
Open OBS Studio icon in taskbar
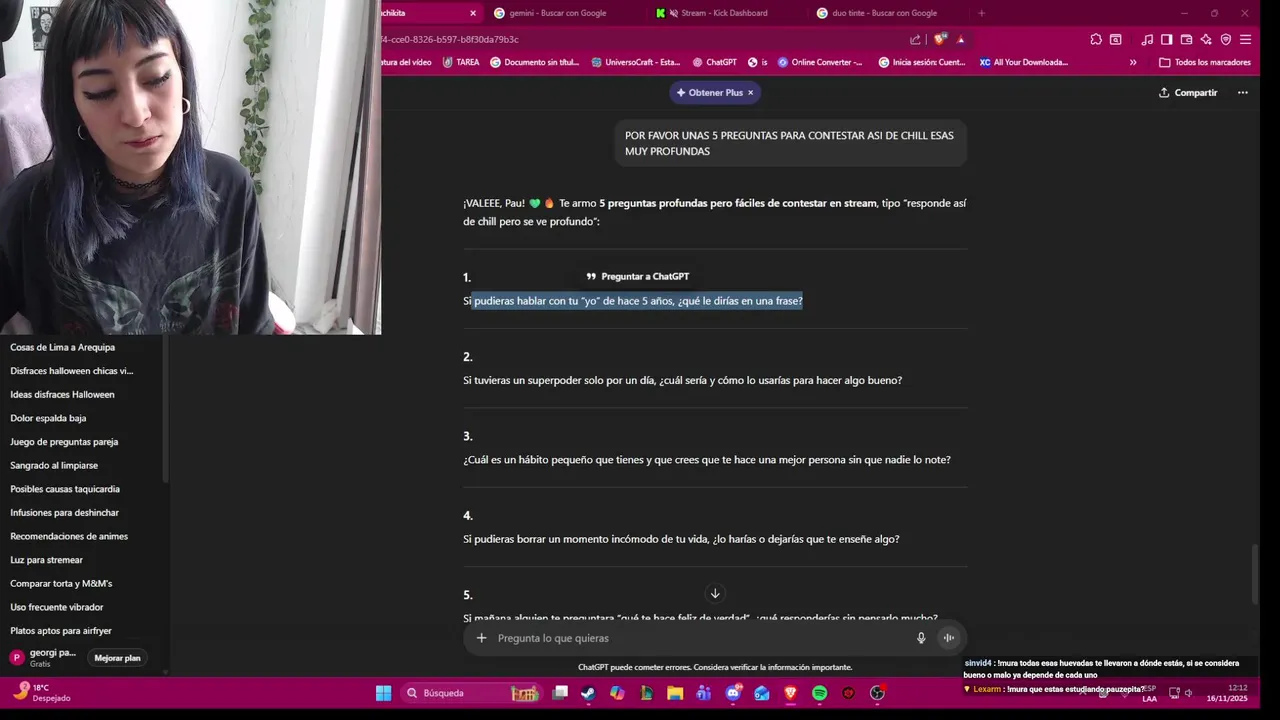(x=878, y=693)
